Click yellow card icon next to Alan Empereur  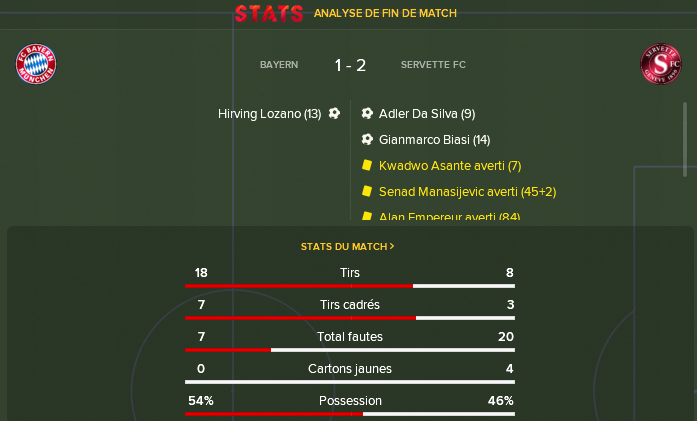click(x=367, y=216)
